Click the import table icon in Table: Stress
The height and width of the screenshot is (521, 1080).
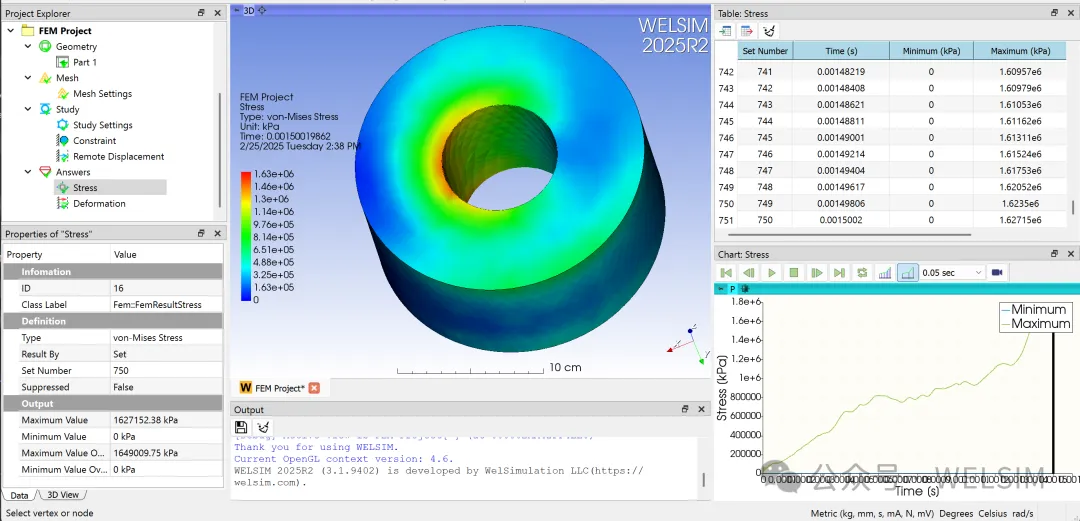pos(725,31)
